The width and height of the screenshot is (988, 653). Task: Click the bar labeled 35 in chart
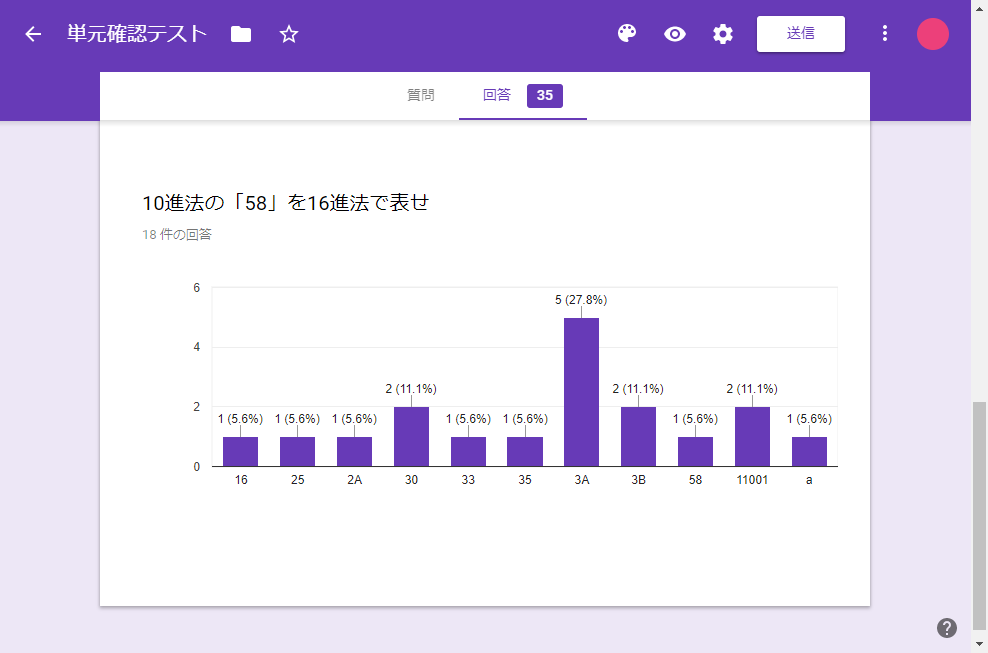(525, 452)
